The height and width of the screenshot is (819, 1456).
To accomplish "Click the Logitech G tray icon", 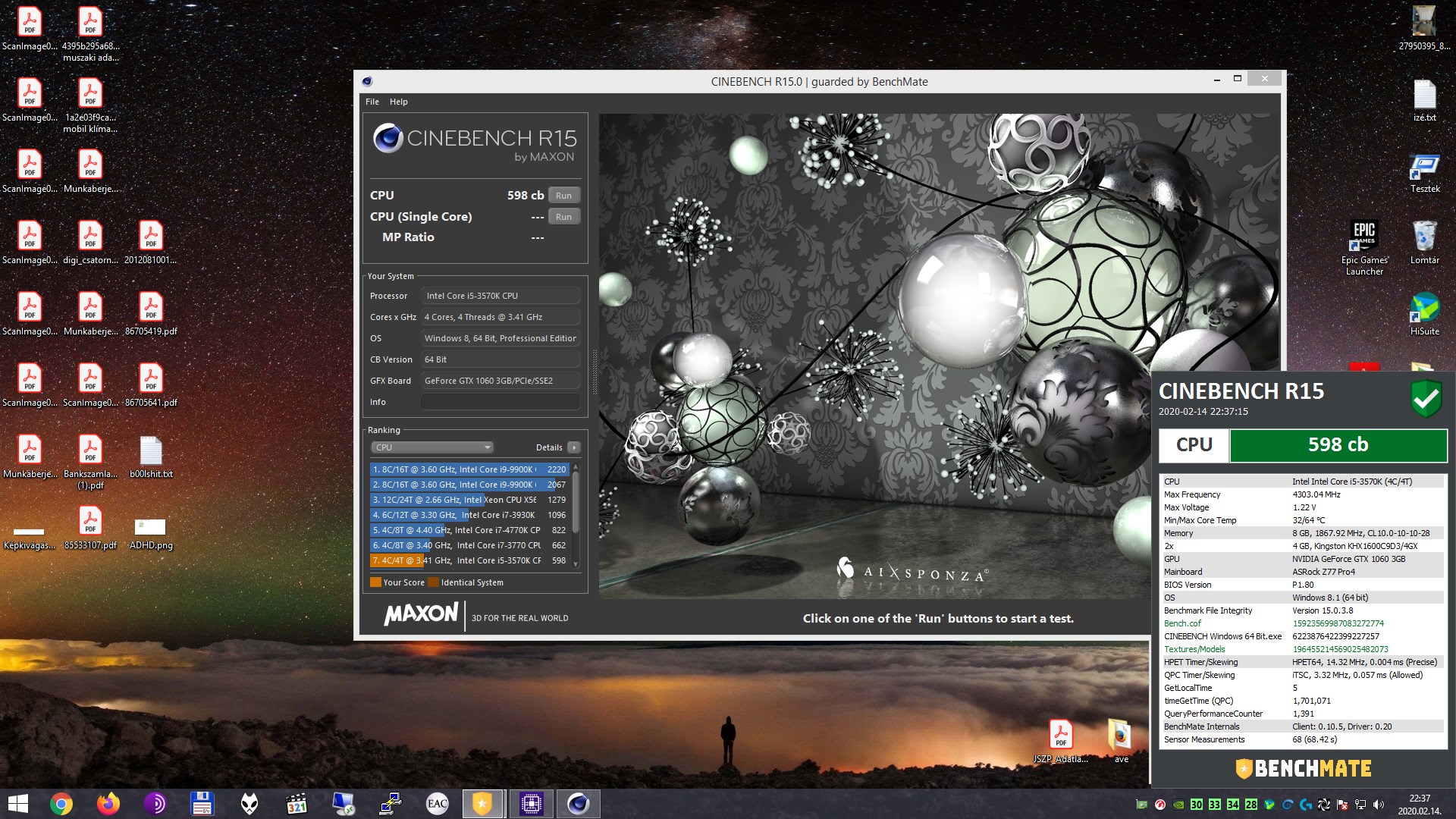I will pyautogui.click(x=1306, y=805).
